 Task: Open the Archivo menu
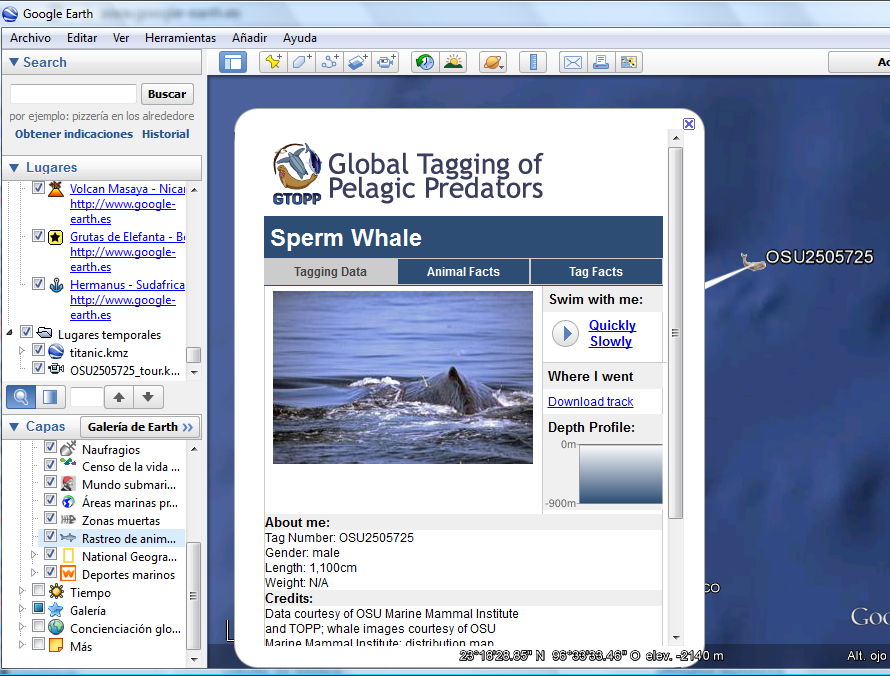click(30, 38)
